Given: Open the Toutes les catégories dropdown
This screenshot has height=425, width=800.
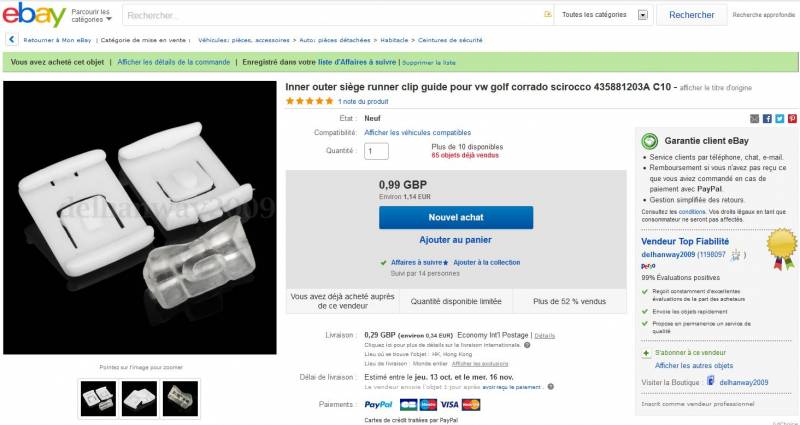Looking at the screenshot, I should [604, 15].
